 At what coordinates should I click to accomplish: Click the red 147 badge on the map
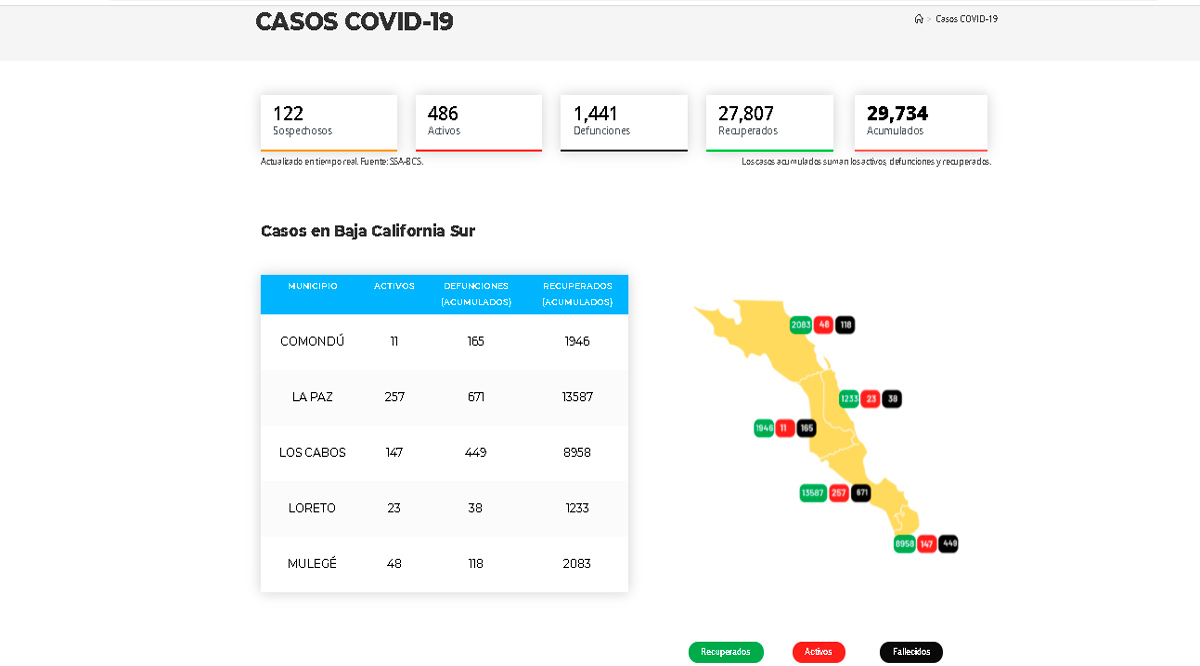(927, 544)
